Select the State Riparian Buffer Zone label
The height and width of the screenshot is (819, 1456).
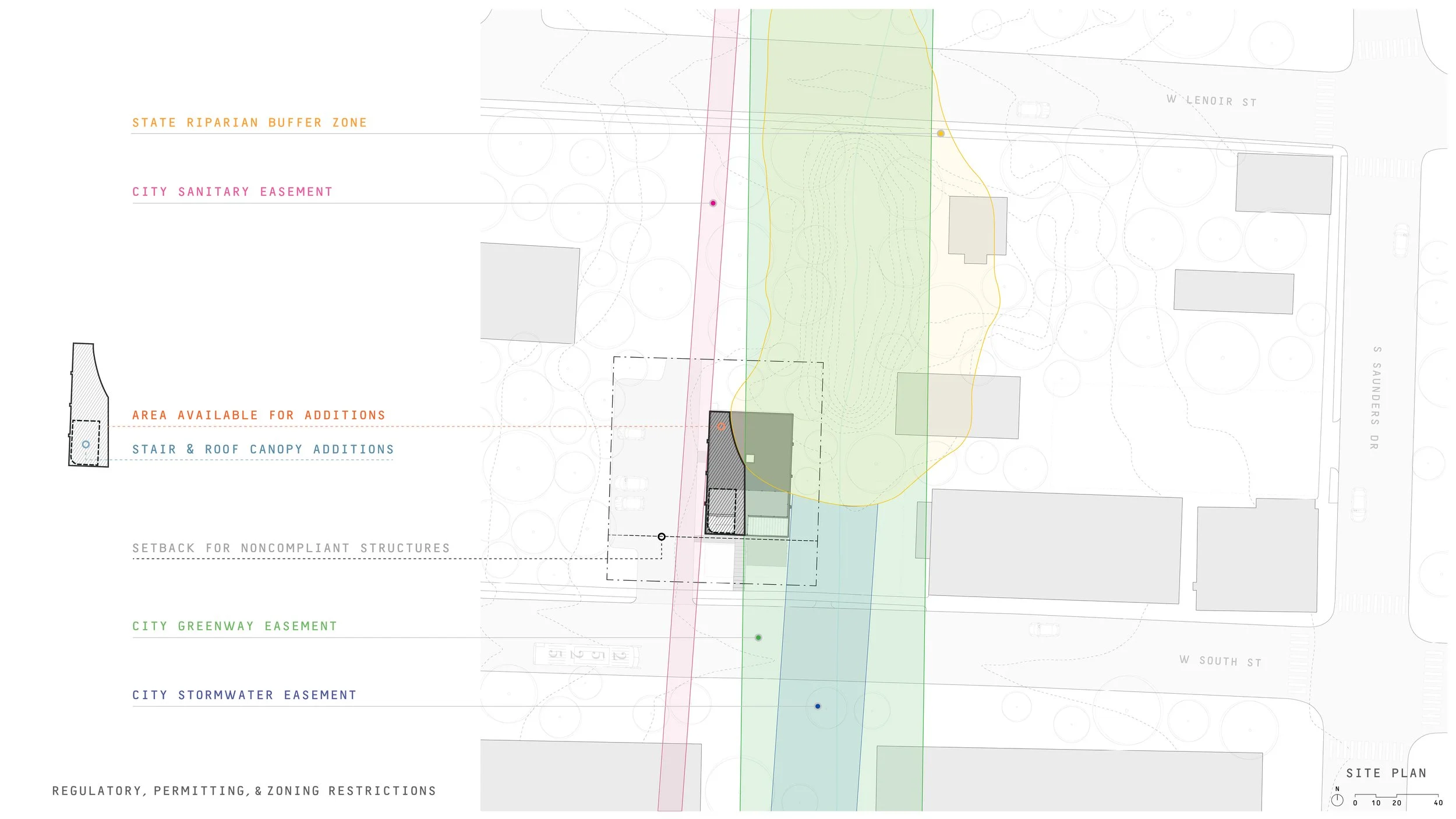pos(249,123)
